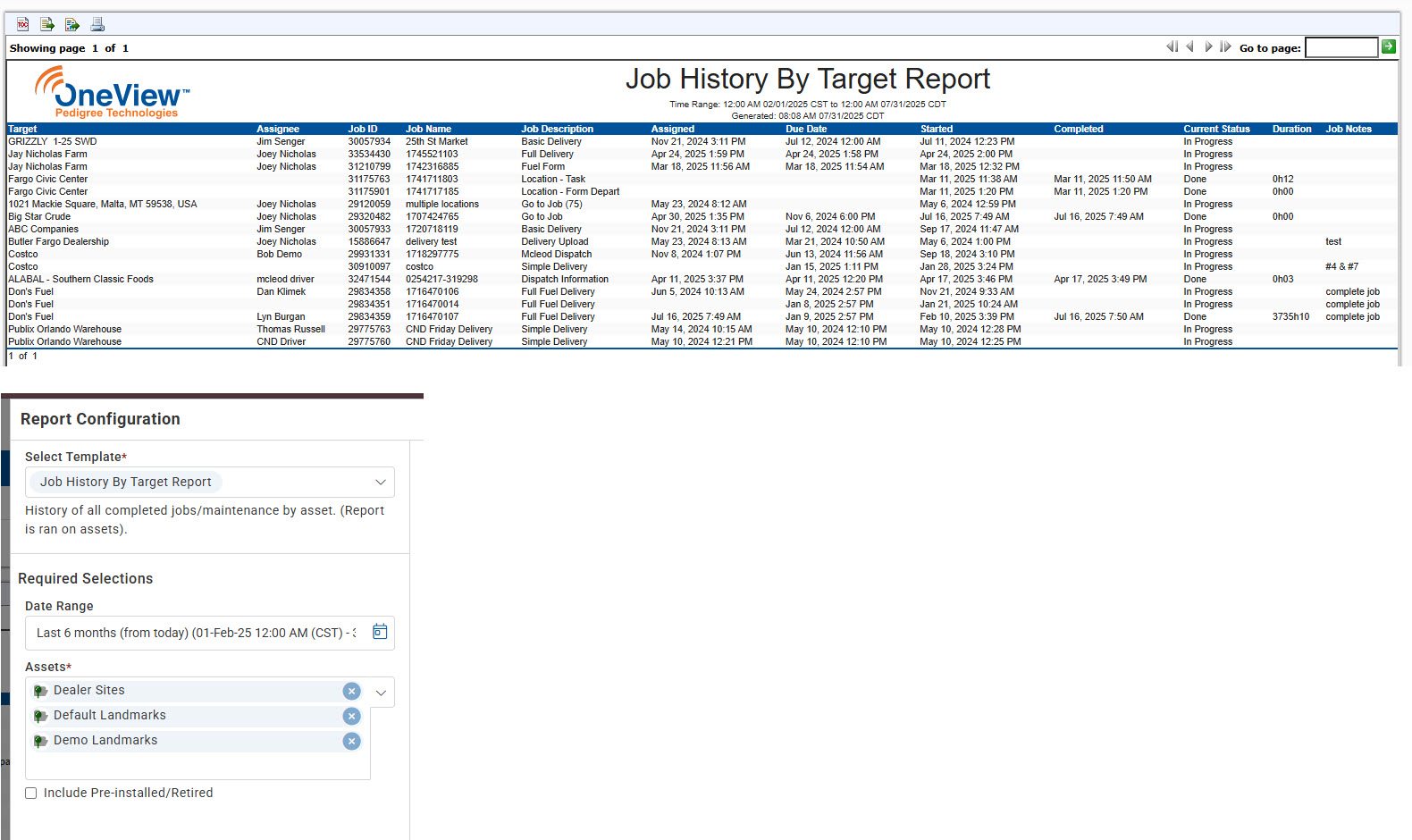Select the Big Star Crude target
The height and width of the screenshot is (840, 1412).
[39, 216]
